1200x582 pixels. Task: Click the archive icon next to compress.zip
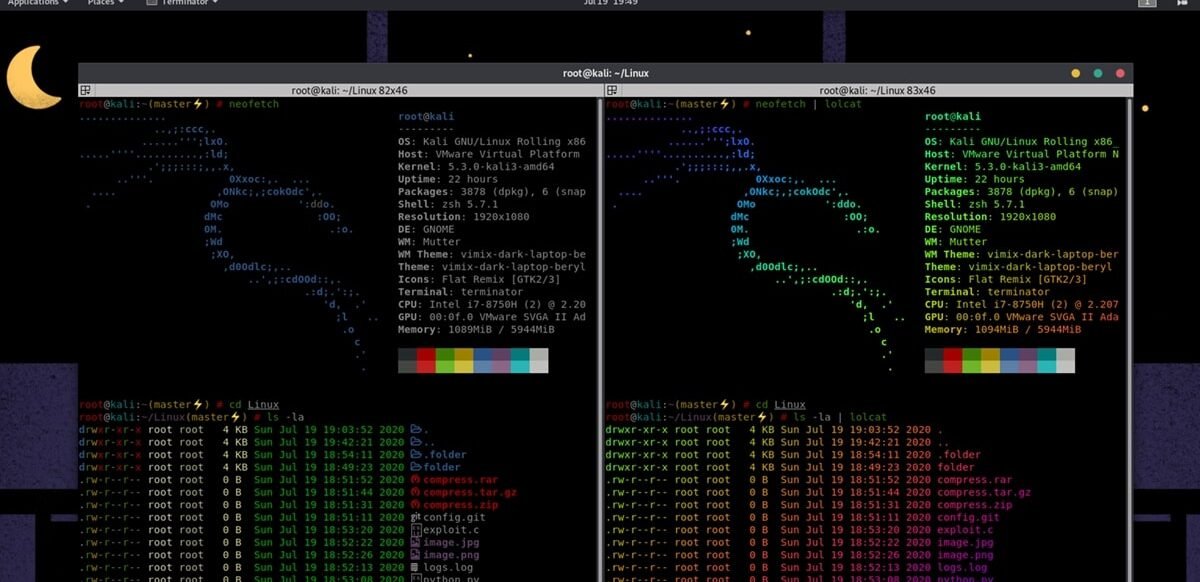click(415, 504)
